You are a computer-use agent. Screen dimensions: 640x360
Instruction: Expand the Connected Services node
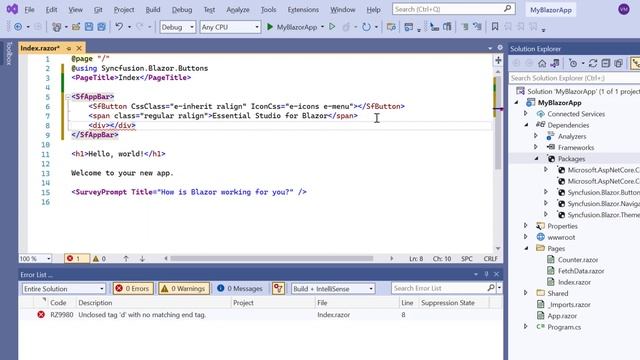[x=526, y=113]
